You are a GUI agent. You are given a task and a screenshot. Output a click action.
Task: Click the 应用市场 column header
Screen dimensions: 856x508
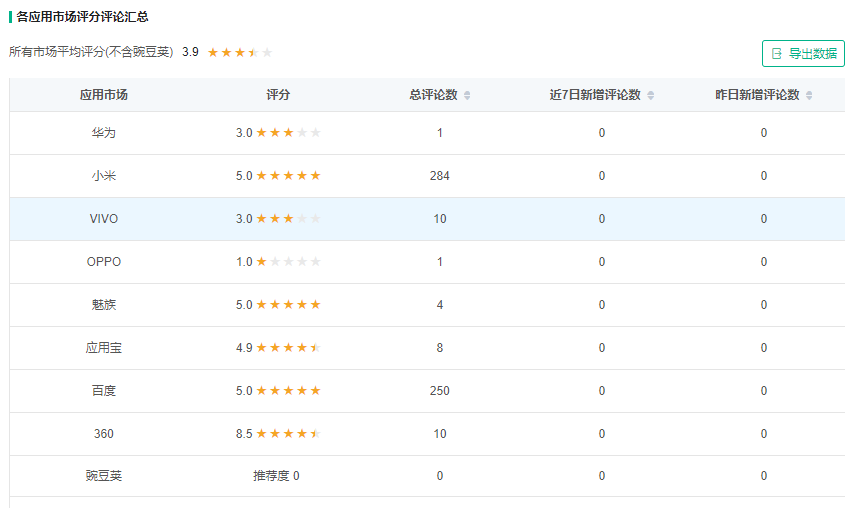point(104,95)
